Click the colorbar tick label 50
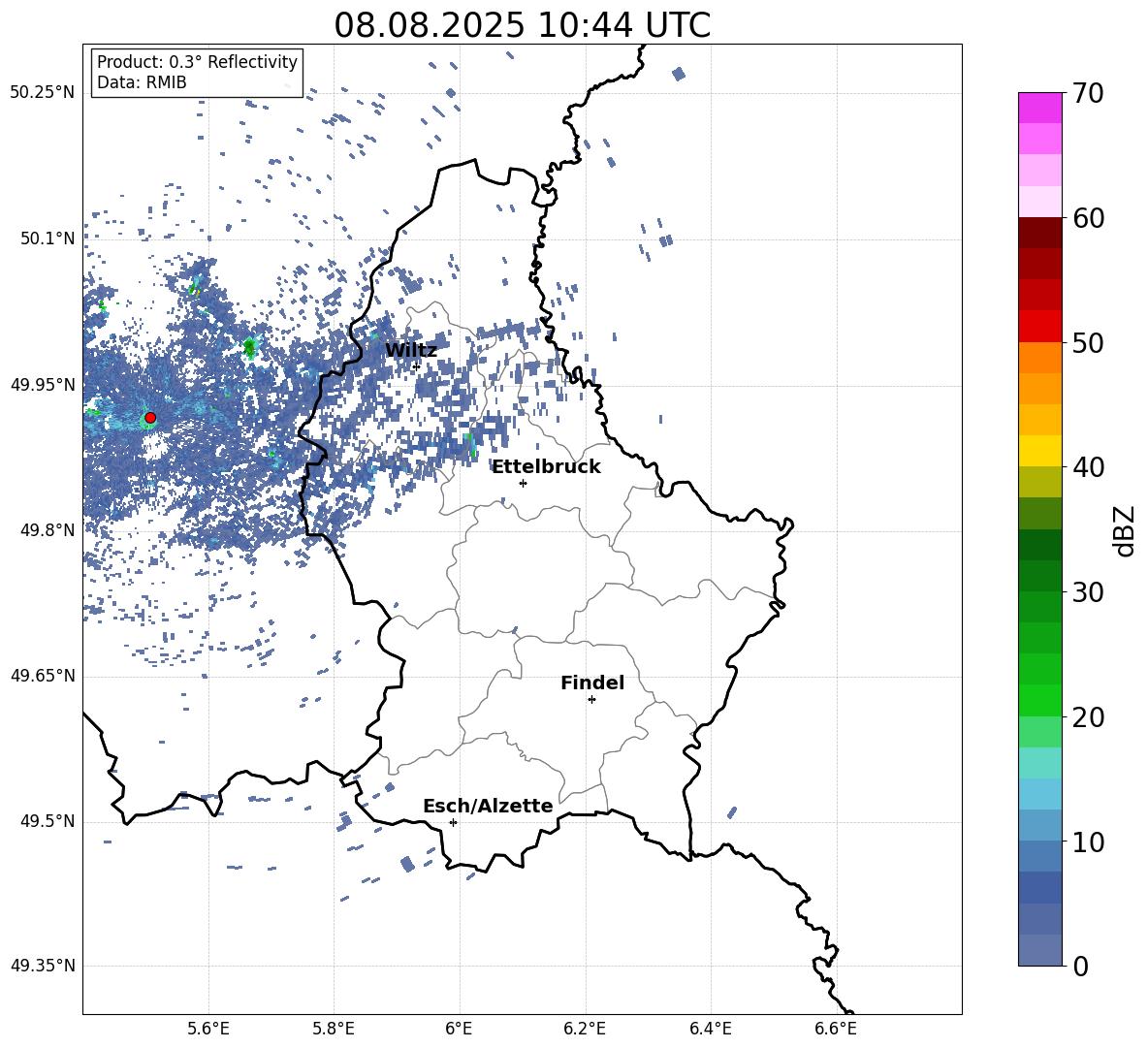 1088,342
